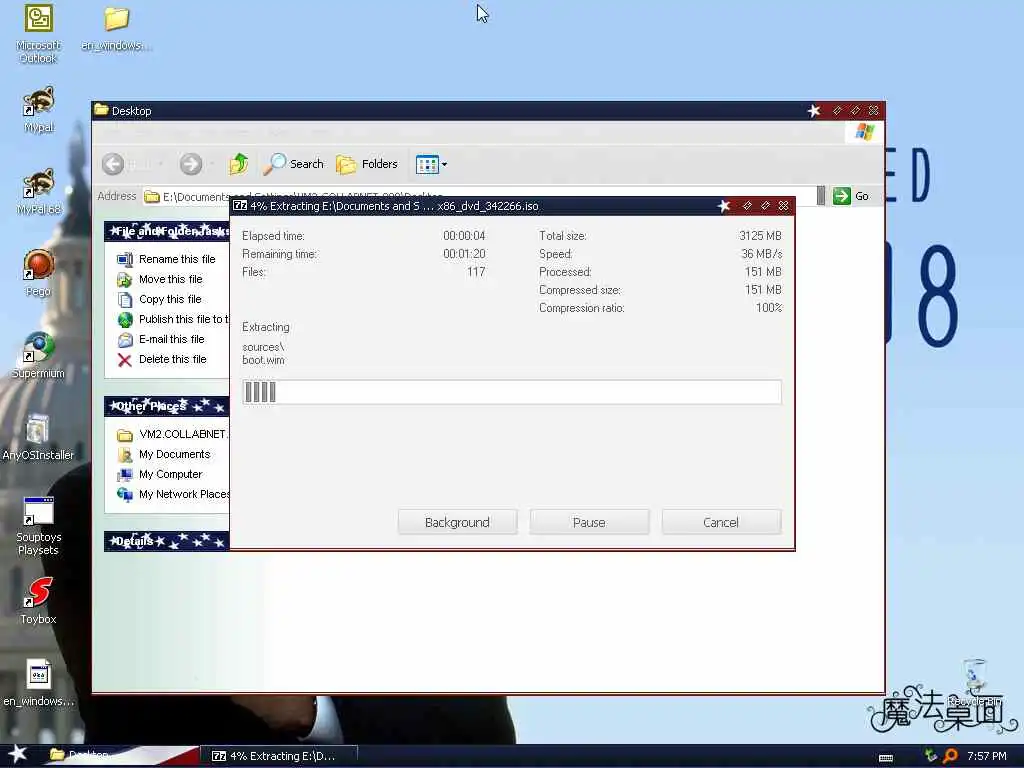The height and width of the screenshot is (768, 1024).
Task: Click the 3125 MB total size value
Action: click(760, 236)
